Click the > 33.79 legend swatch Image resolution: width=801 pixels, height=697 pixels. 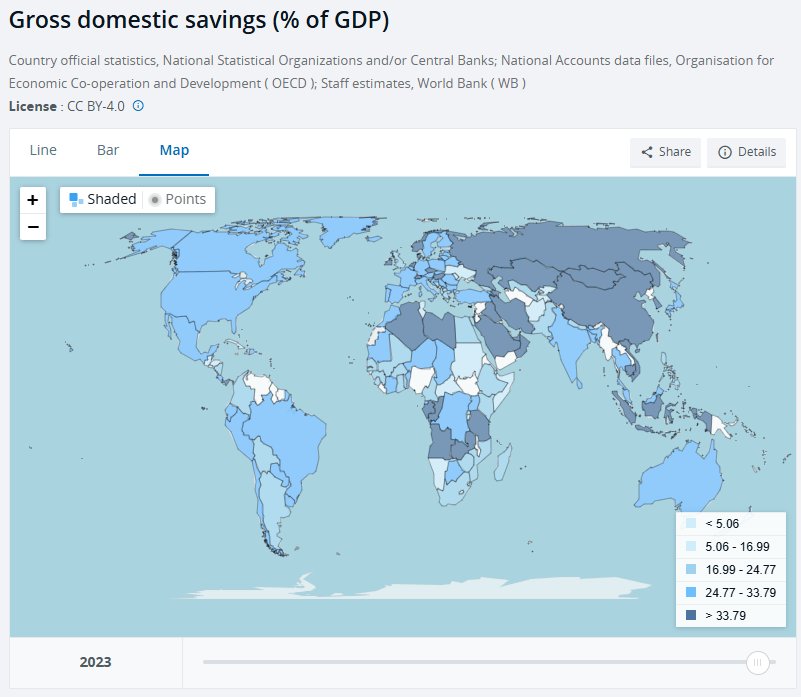(x=691, y=616)
